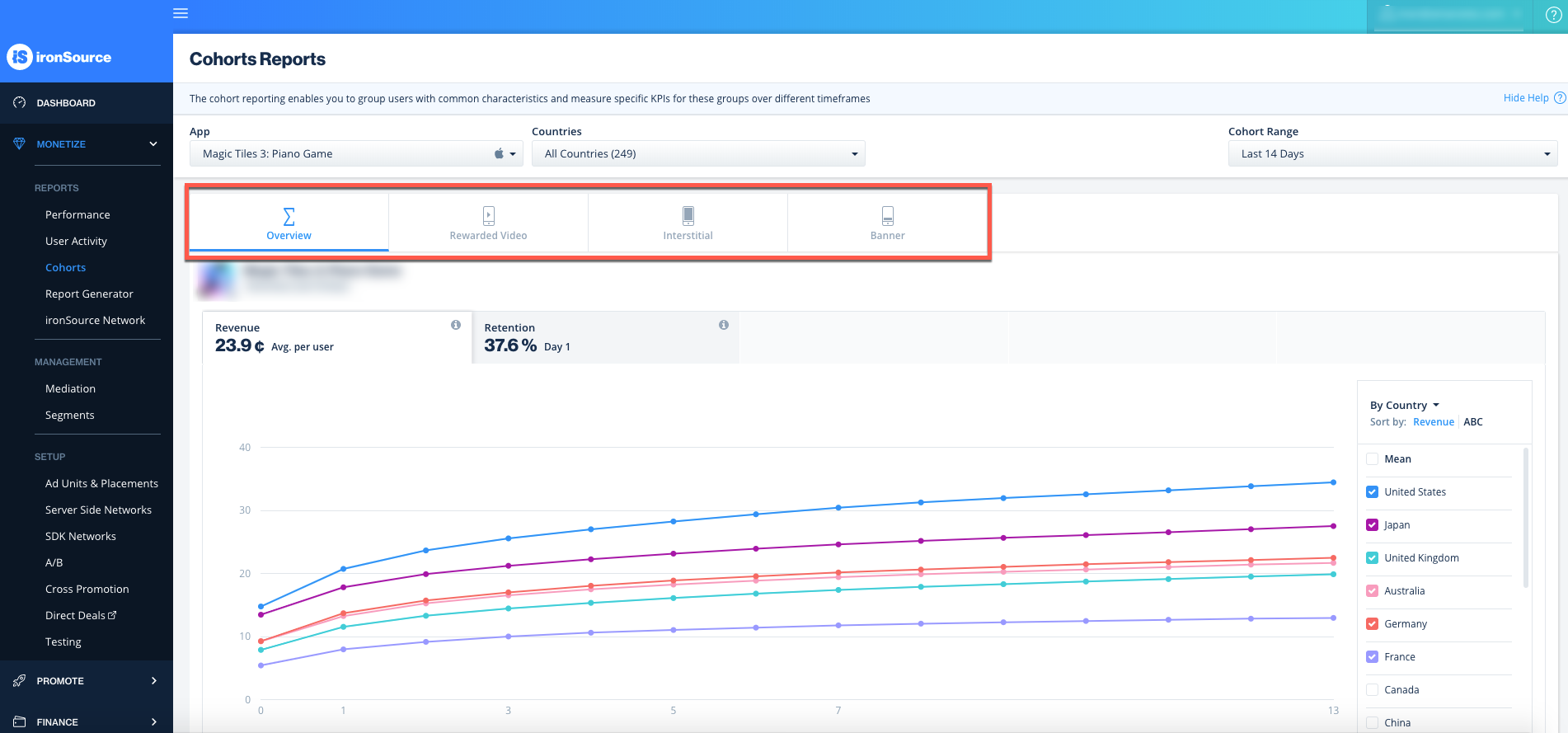Switch to the Overview tab

click(289, 223)
